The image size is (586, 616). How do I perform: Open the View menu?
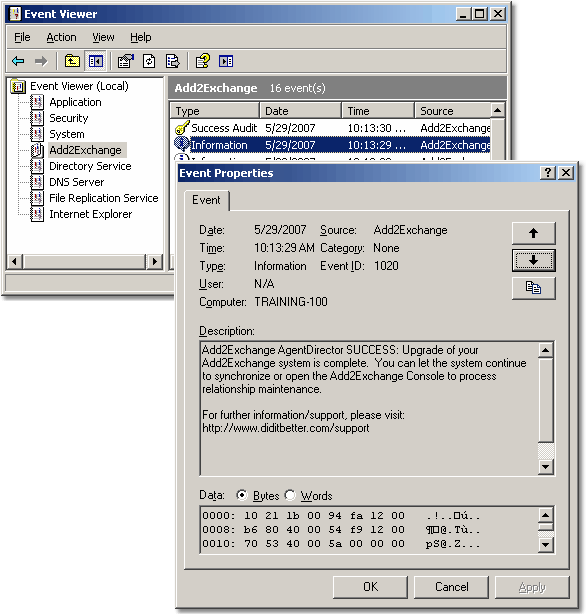pyautogui.click(x=103, y=37)
